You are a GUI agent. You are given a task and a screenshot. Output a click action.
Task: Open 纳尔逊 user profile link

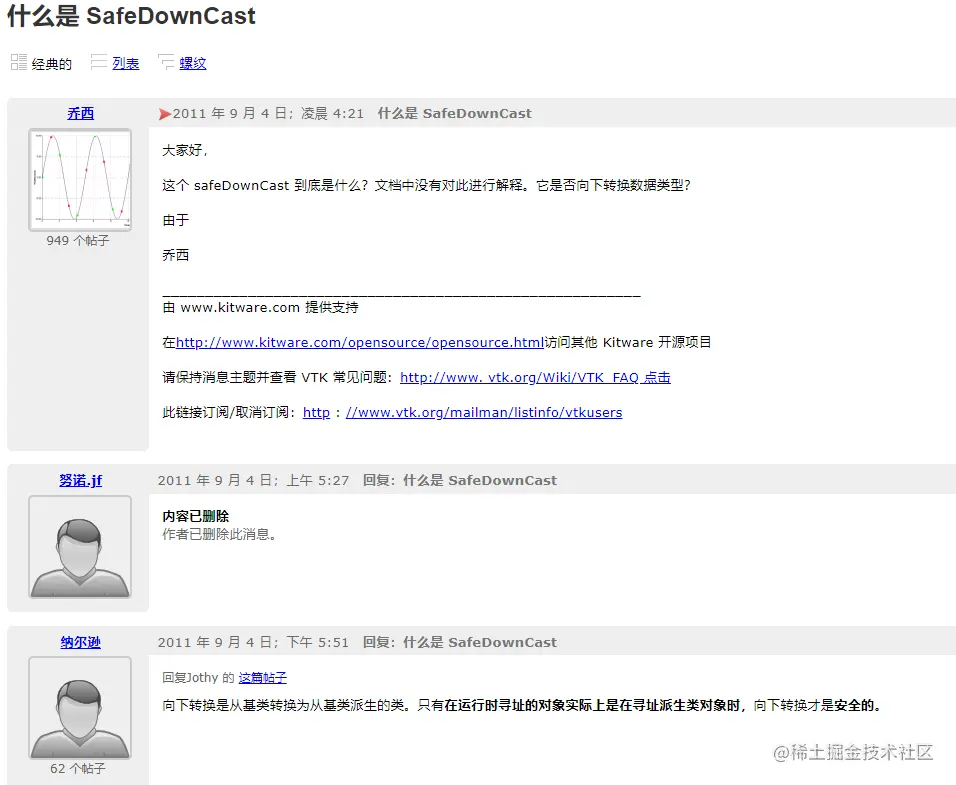point(80,642)
